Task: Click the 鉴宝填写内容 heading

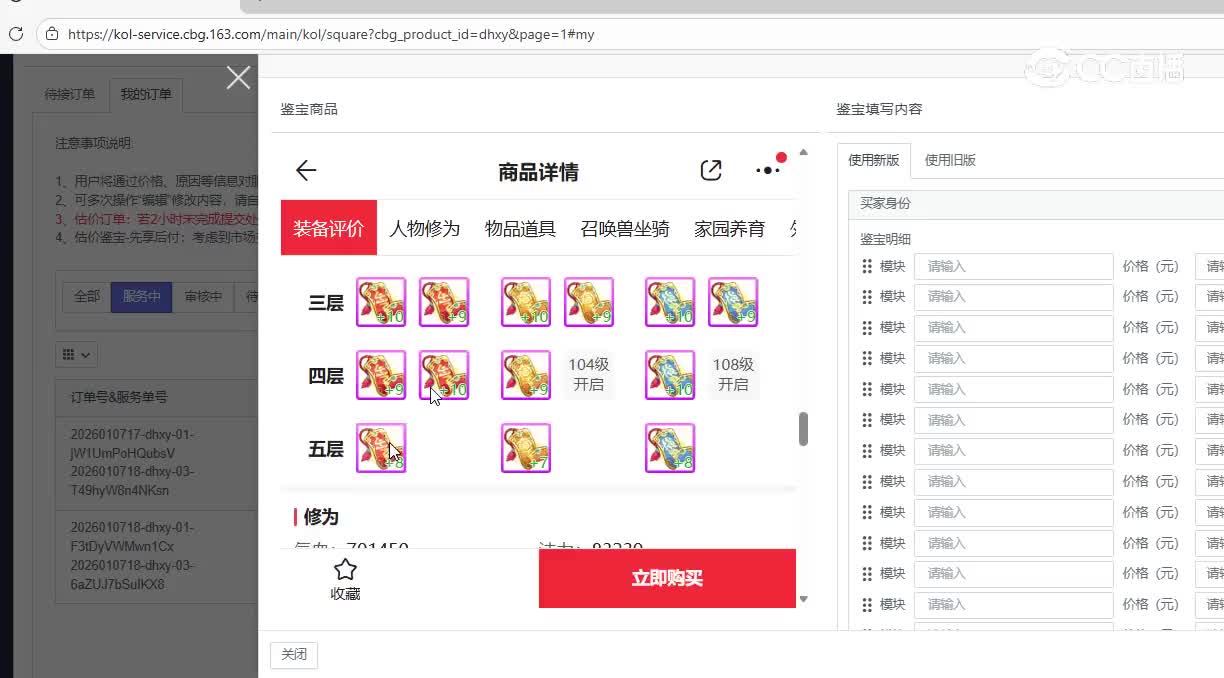Action: click(x=879, y=109)
